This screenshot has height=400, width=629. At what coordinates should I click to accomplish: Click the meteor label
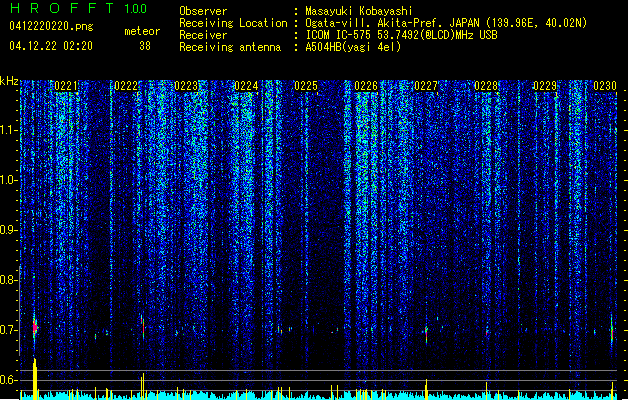coord(142,31)
